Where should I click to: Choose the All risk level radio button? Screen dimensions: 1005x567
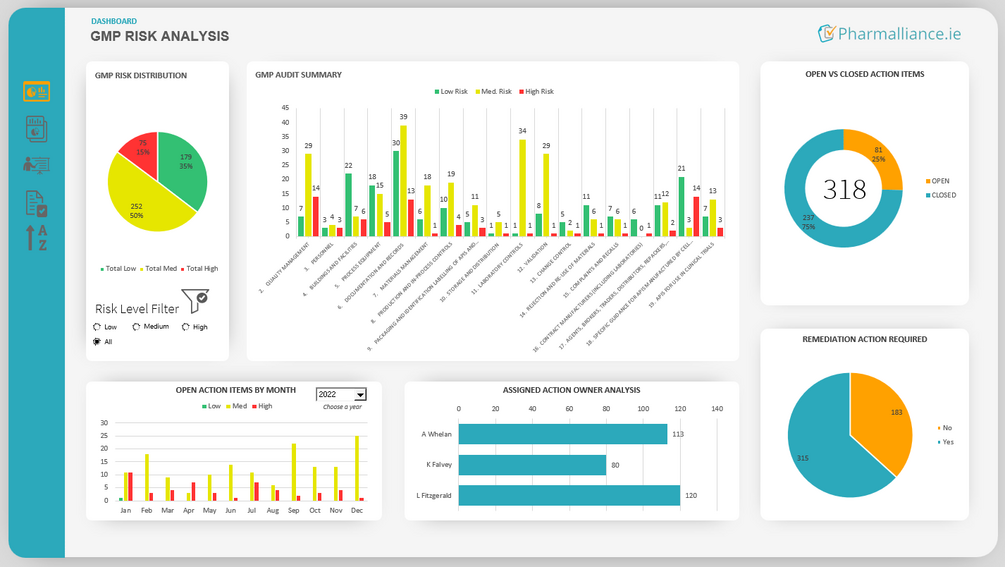97,341
